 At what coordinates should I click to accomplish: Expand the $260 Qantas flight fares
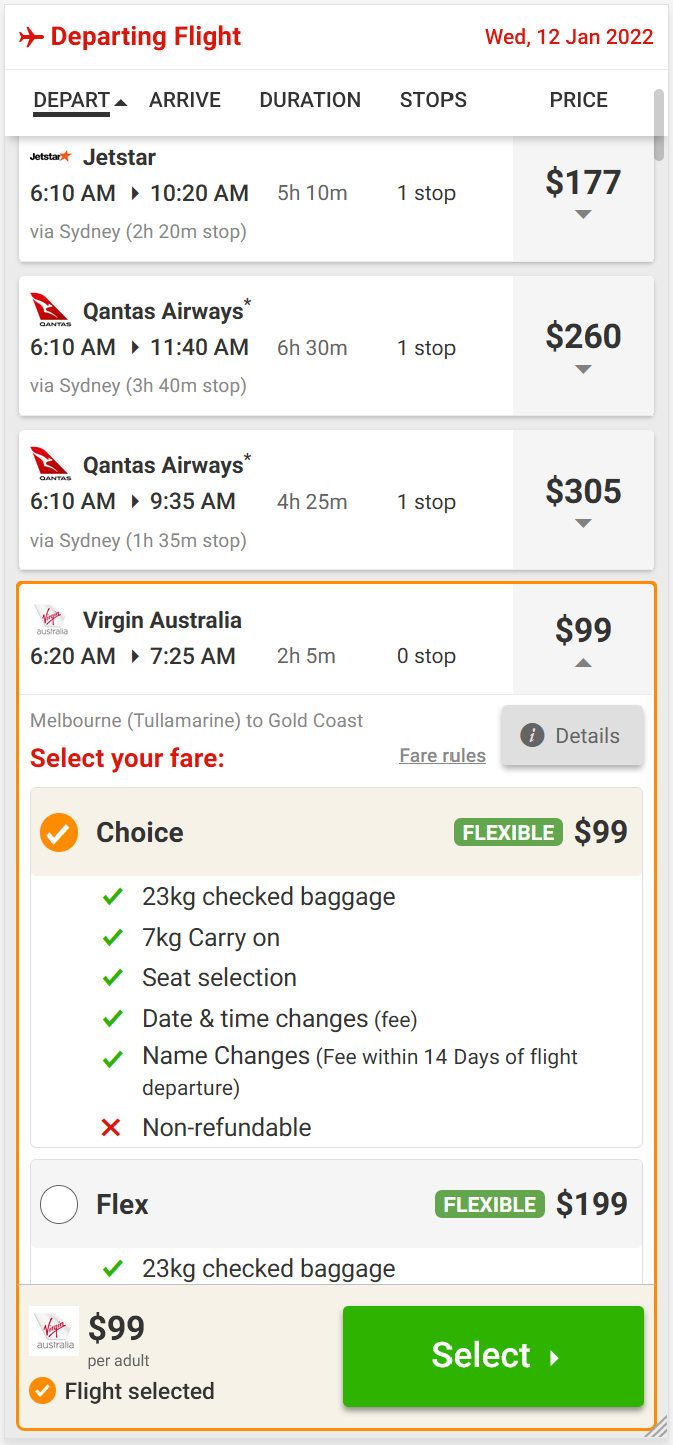pyautogui.click(x=583, y=368)
